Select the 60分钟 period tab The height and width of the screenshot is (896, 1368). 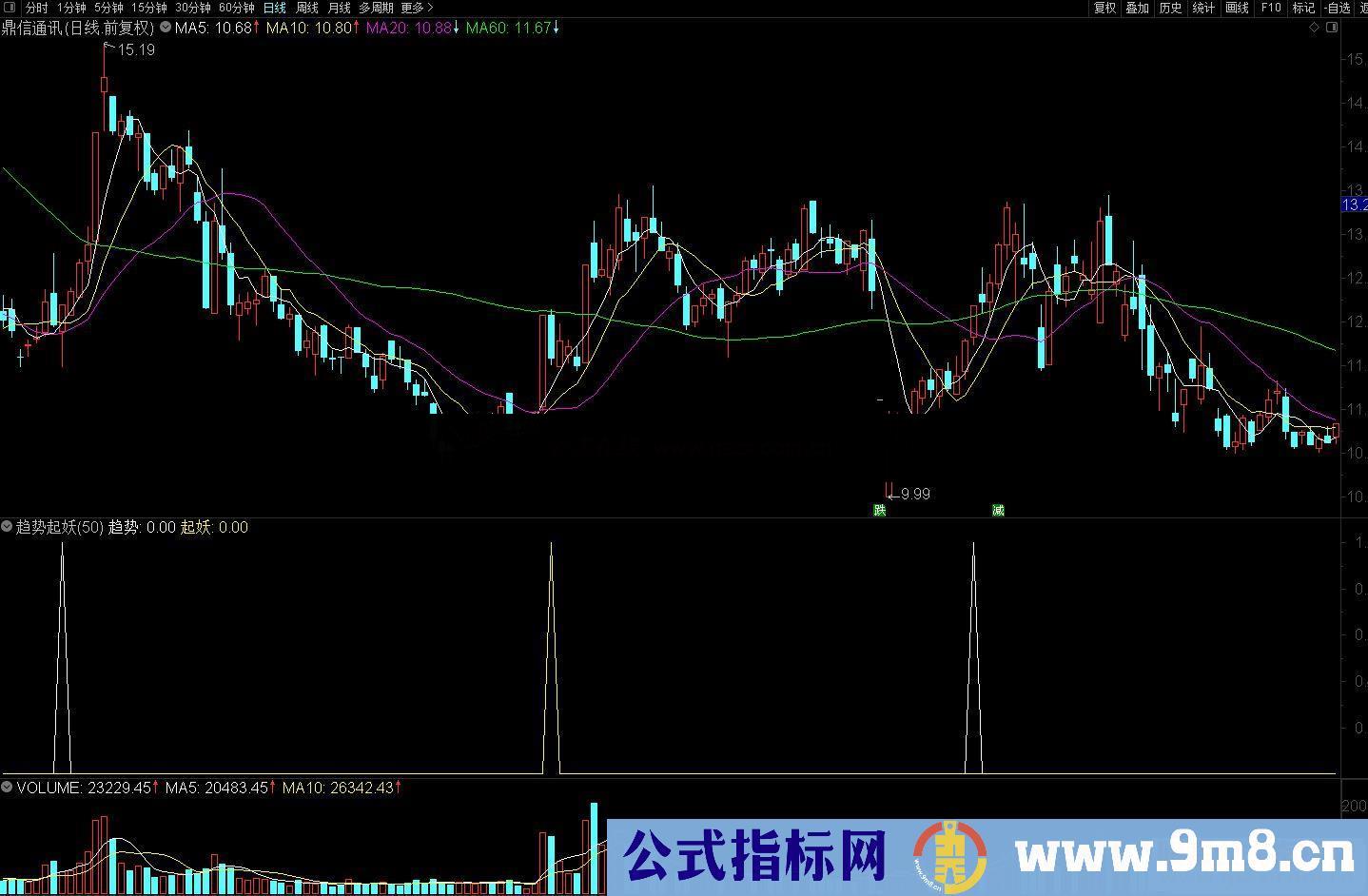[x=237, y=8]
